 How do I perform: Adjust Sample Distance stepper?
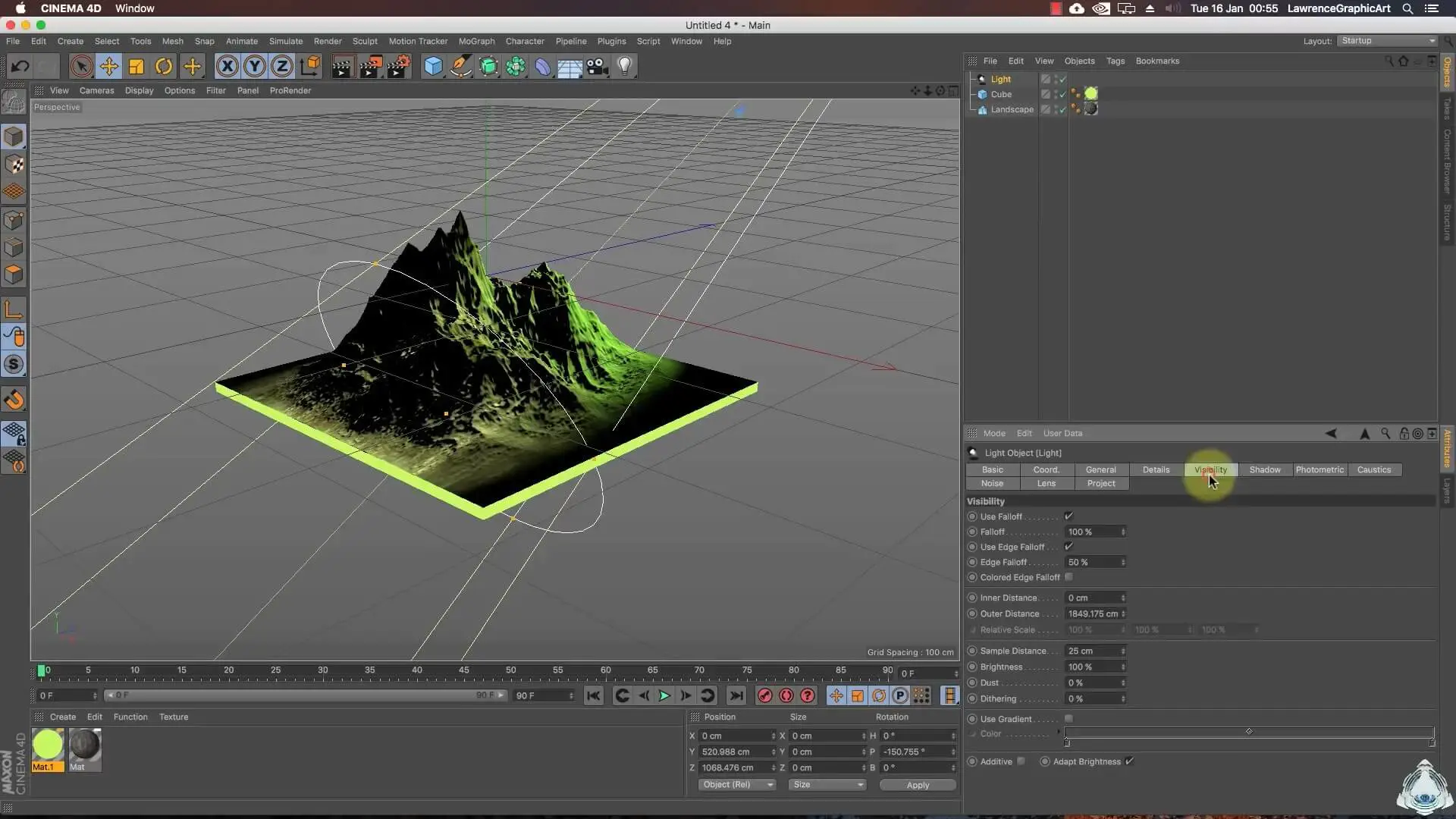[1123, 651]
